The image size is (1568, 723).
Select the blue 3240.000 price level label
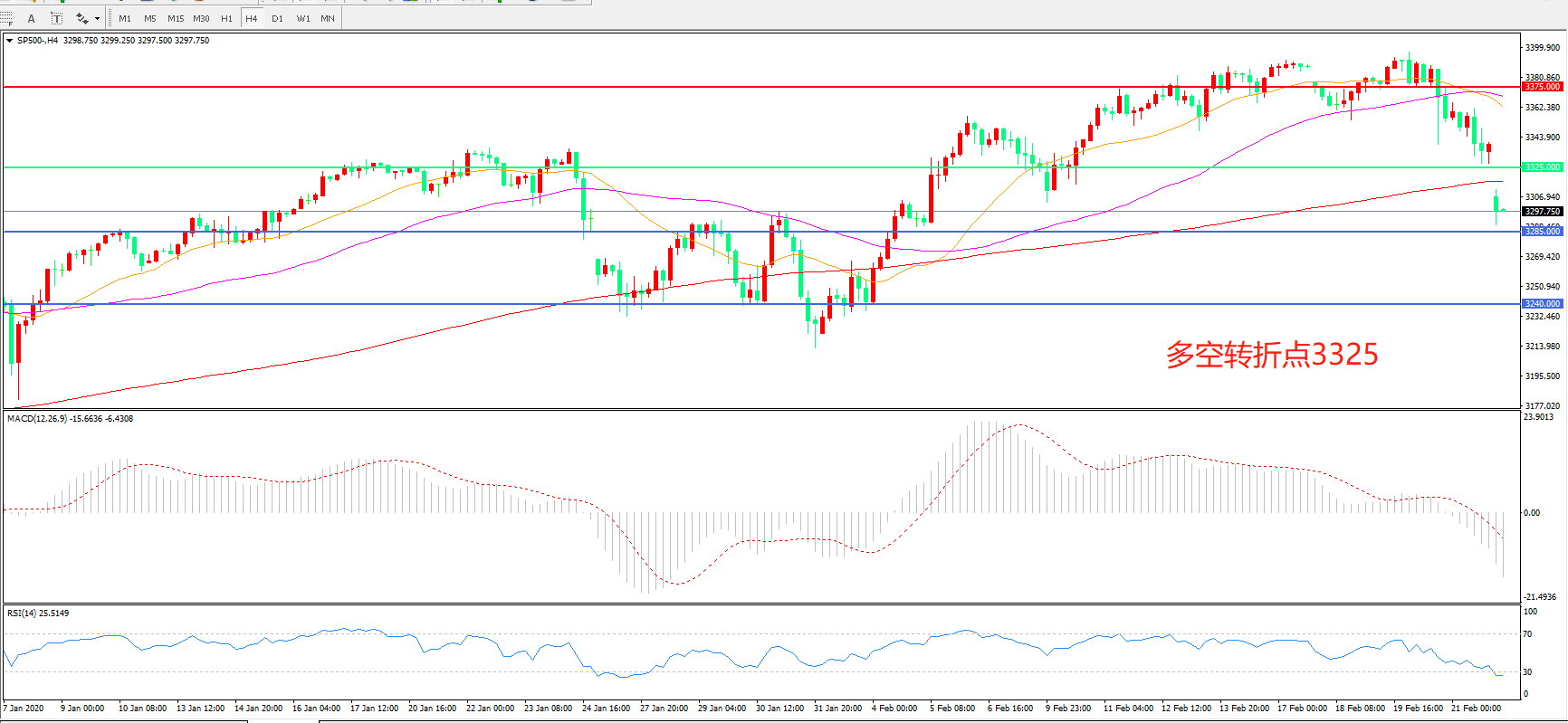(1542, 304)
